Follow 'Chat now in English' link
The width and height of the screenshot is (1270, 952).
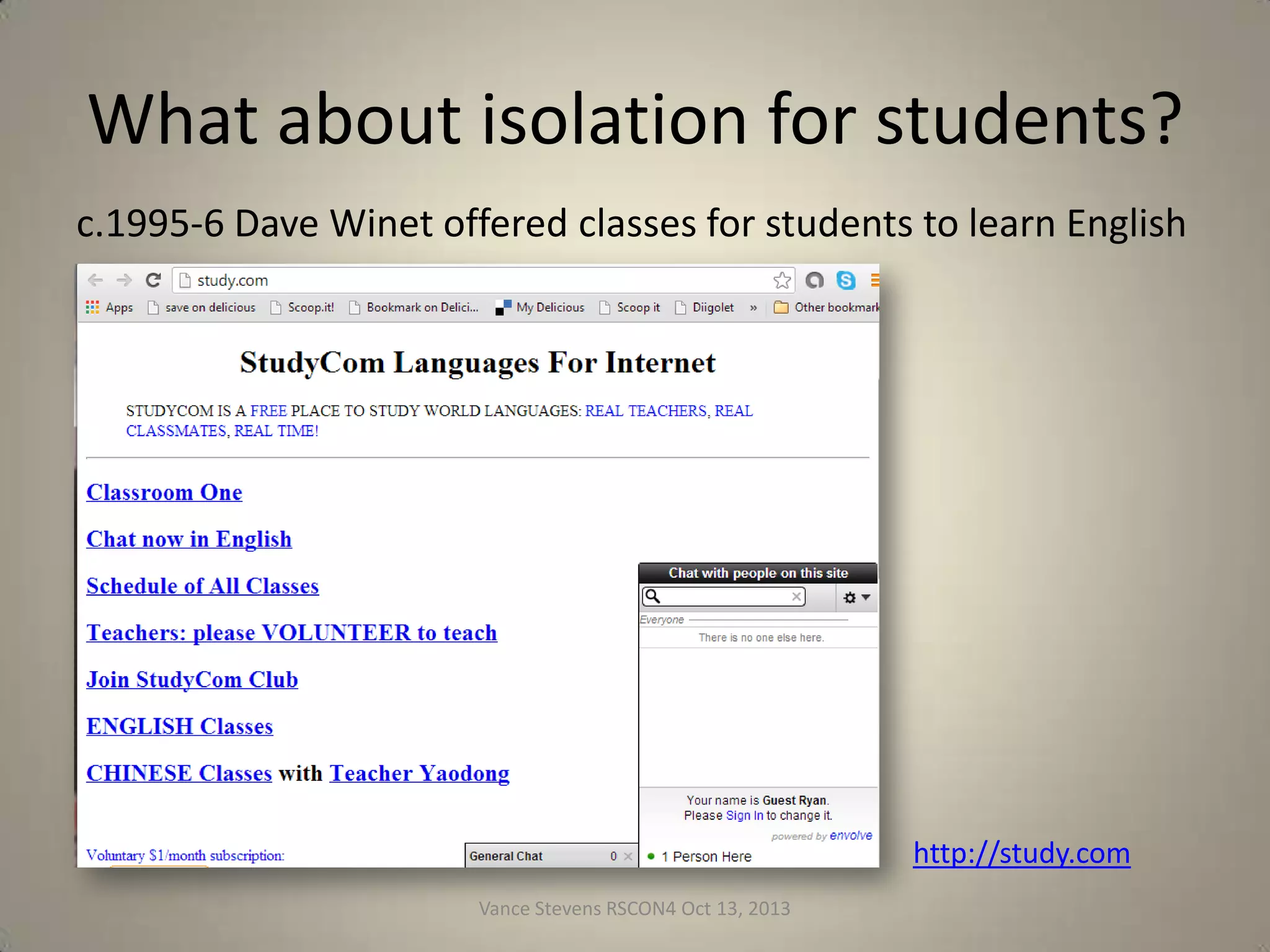tap(189, 539)
